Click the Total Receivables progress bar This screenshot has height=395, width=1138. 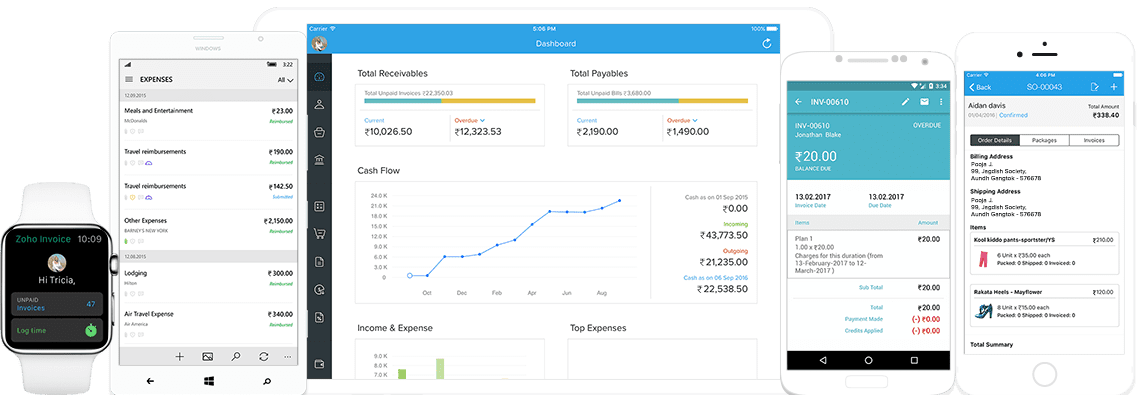(450, 101)
